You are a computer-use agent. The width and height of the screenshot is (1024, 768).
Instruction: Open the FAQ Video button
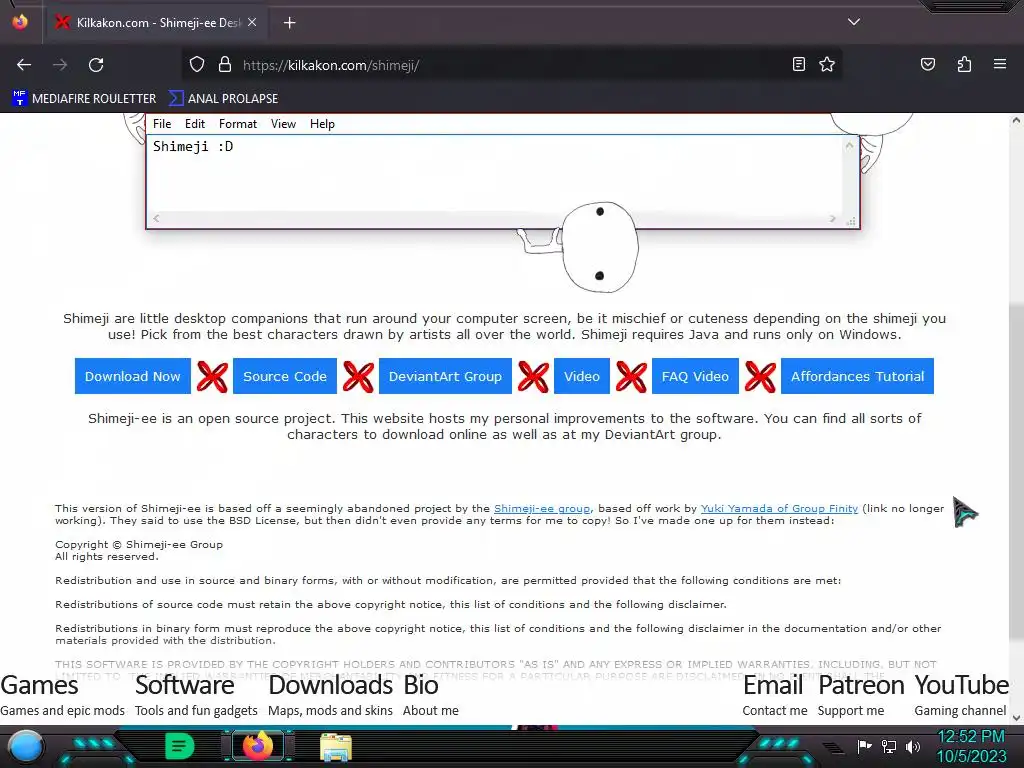695,376
